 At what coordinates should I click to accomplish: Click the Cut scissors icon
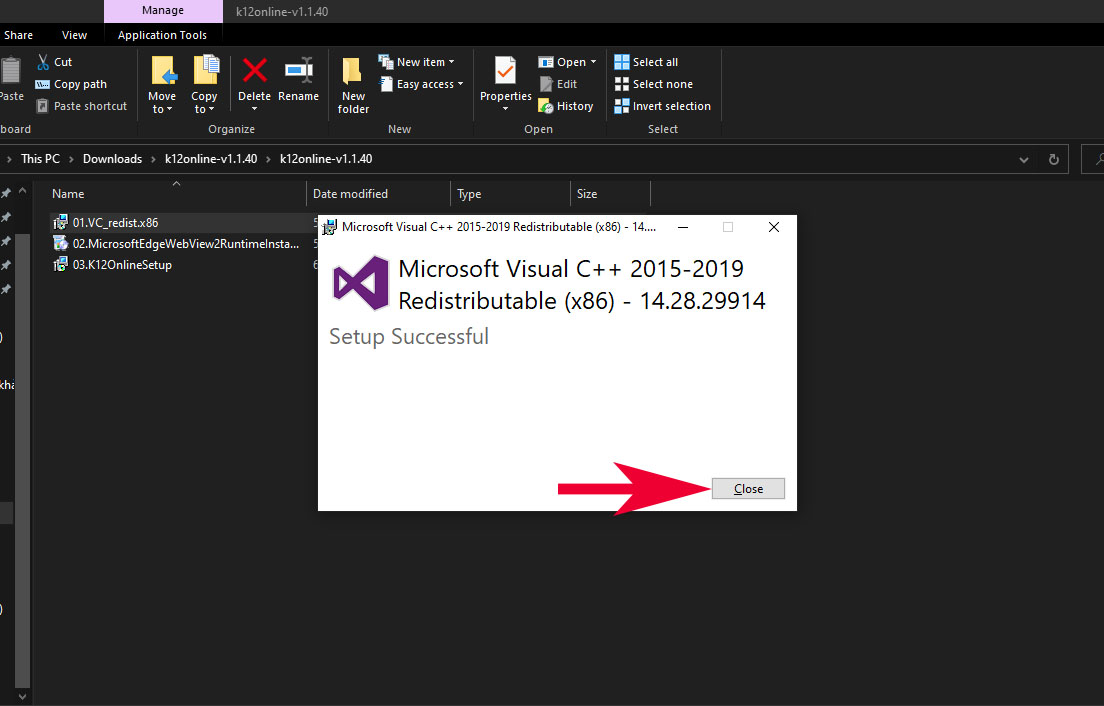(43, 62)
